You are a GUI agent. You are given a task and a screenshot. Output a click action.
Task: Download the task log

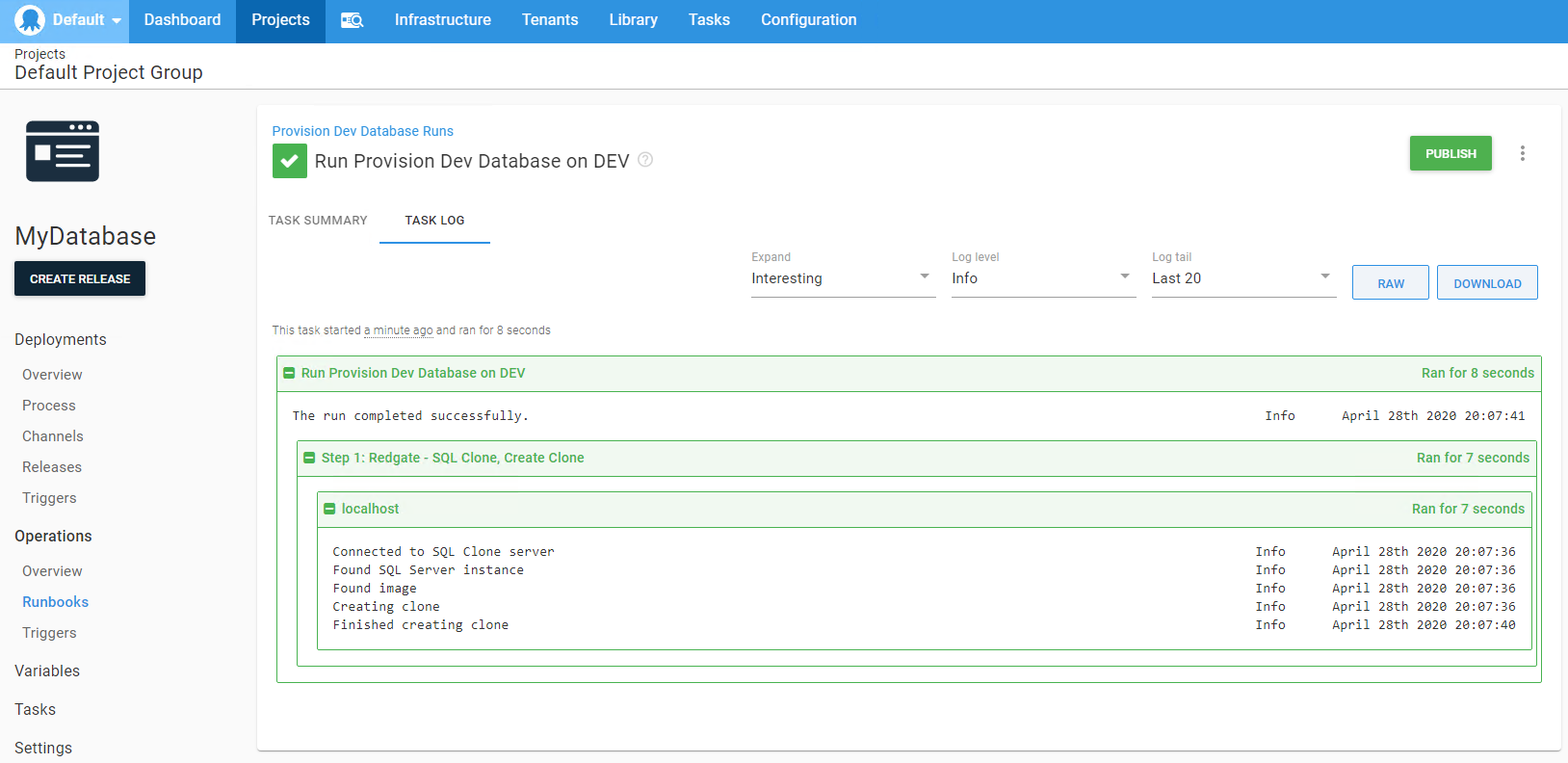tap(1486, 283)
